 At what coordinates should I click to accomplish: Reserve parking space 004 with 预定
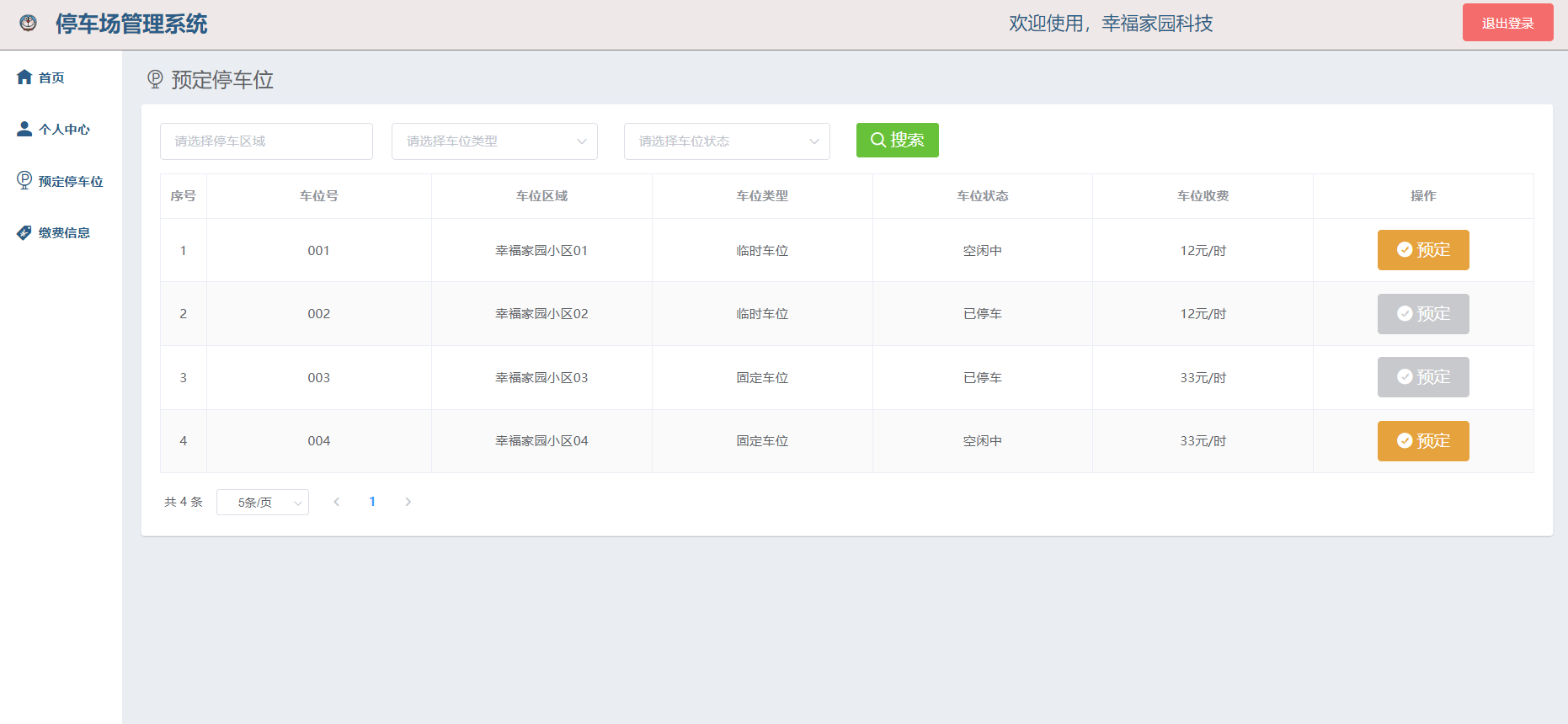coord(1423,441)
